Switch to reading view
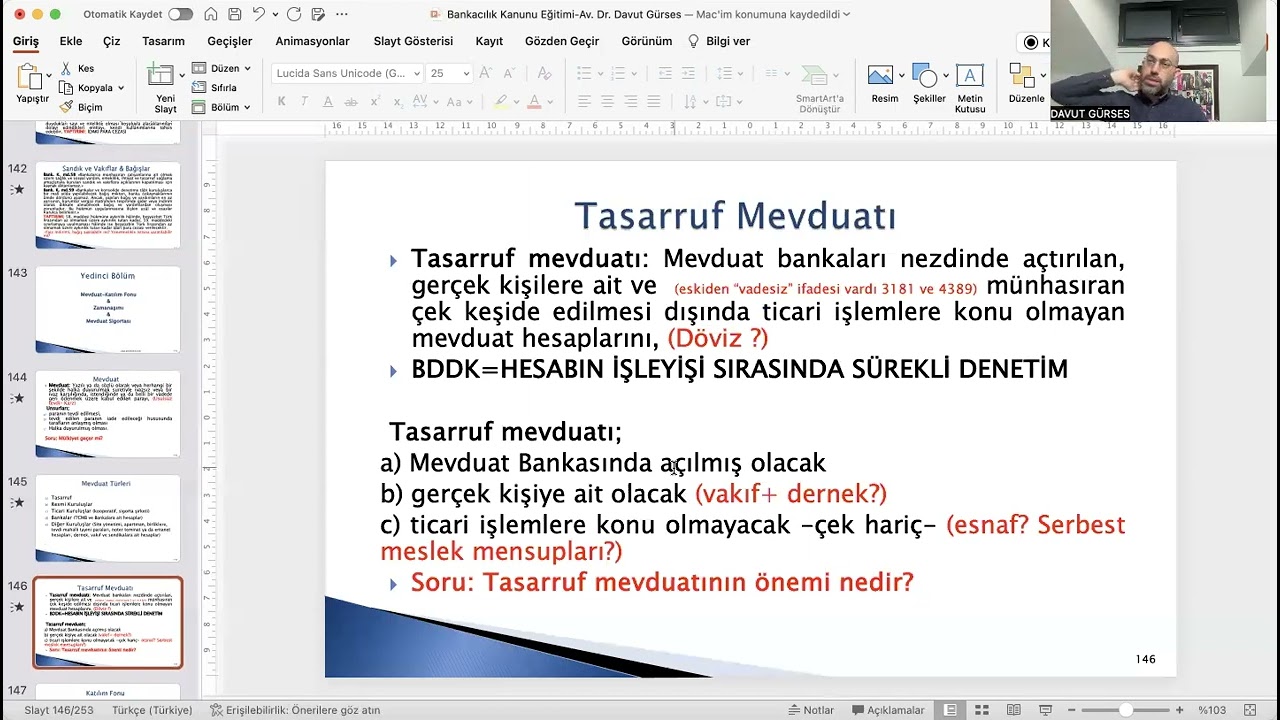Screen dimensions: 1280x720 [1014, 710]
